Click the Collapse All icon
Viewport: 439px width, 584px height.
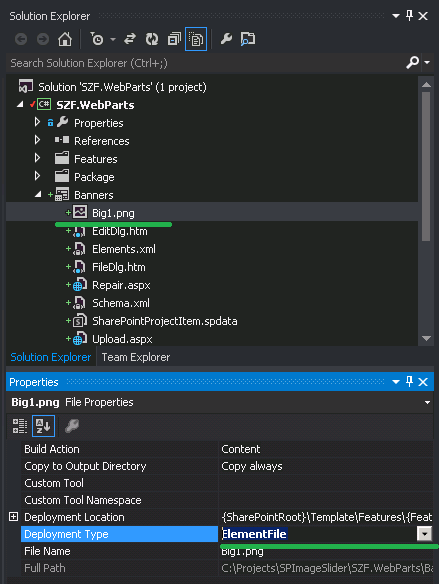(174, 39)
